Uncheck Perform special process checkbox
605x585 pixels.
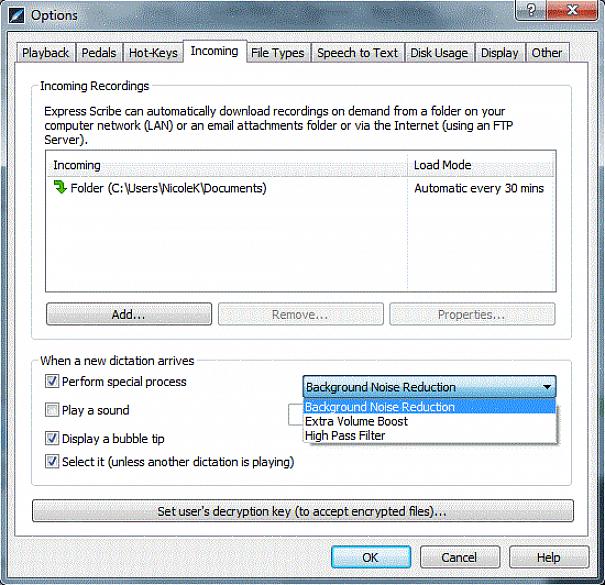pyautogui.click(x=52, y=381)
